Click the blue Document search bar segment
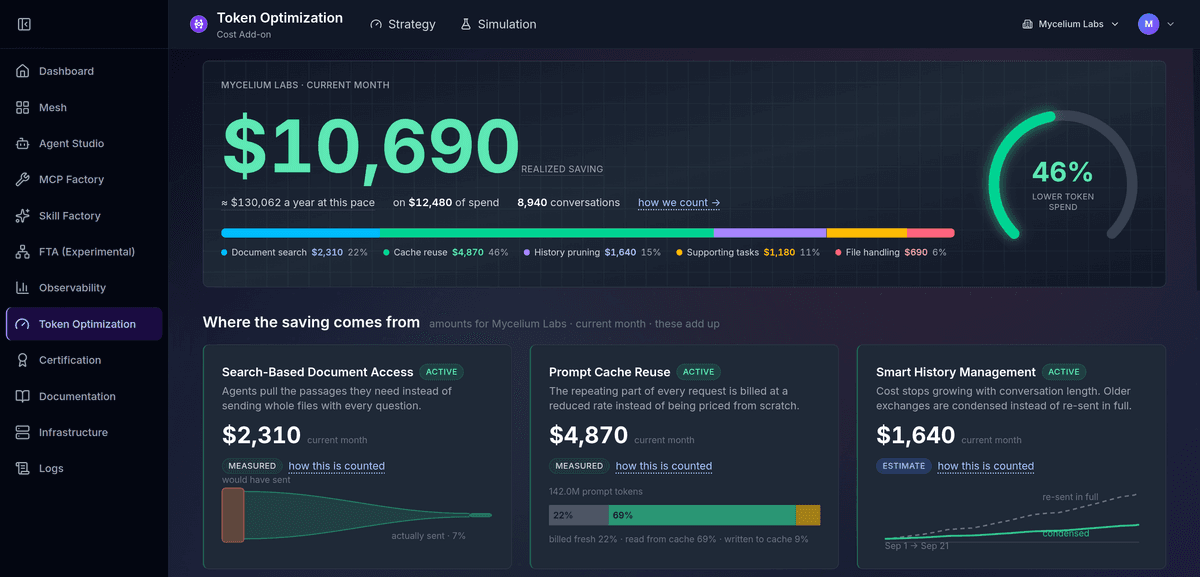Viewport: 1200px width, 577px height. coord(300,233)
